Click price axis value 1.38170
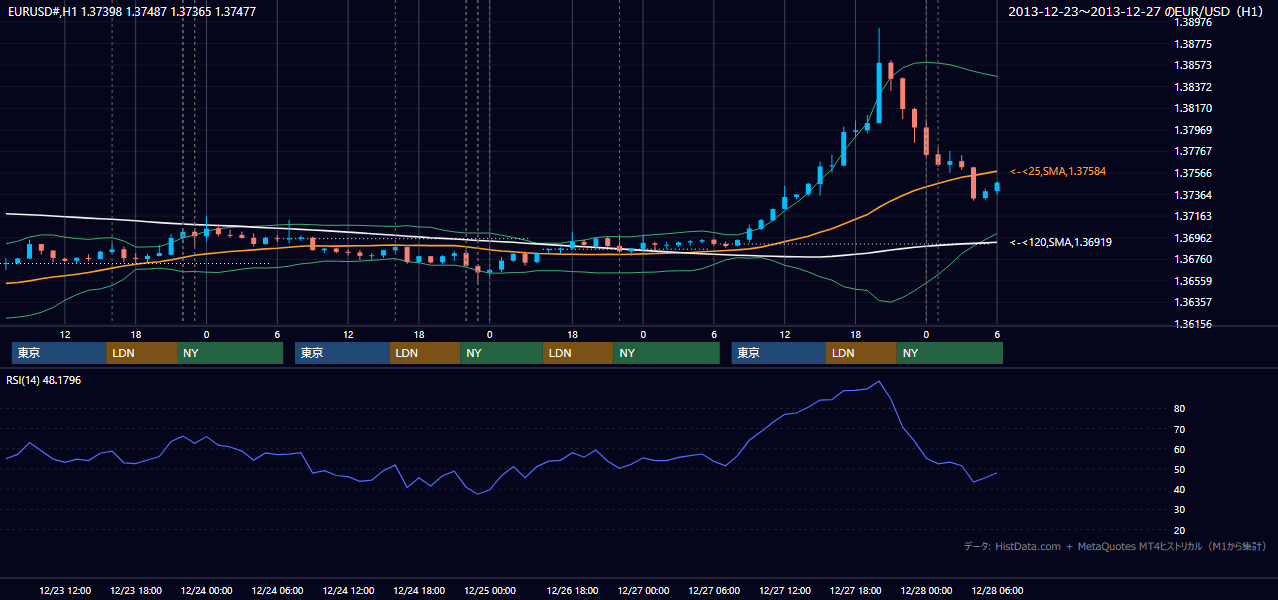The height and width of the screenshot is (600, 1278). tap(1194, 108)
